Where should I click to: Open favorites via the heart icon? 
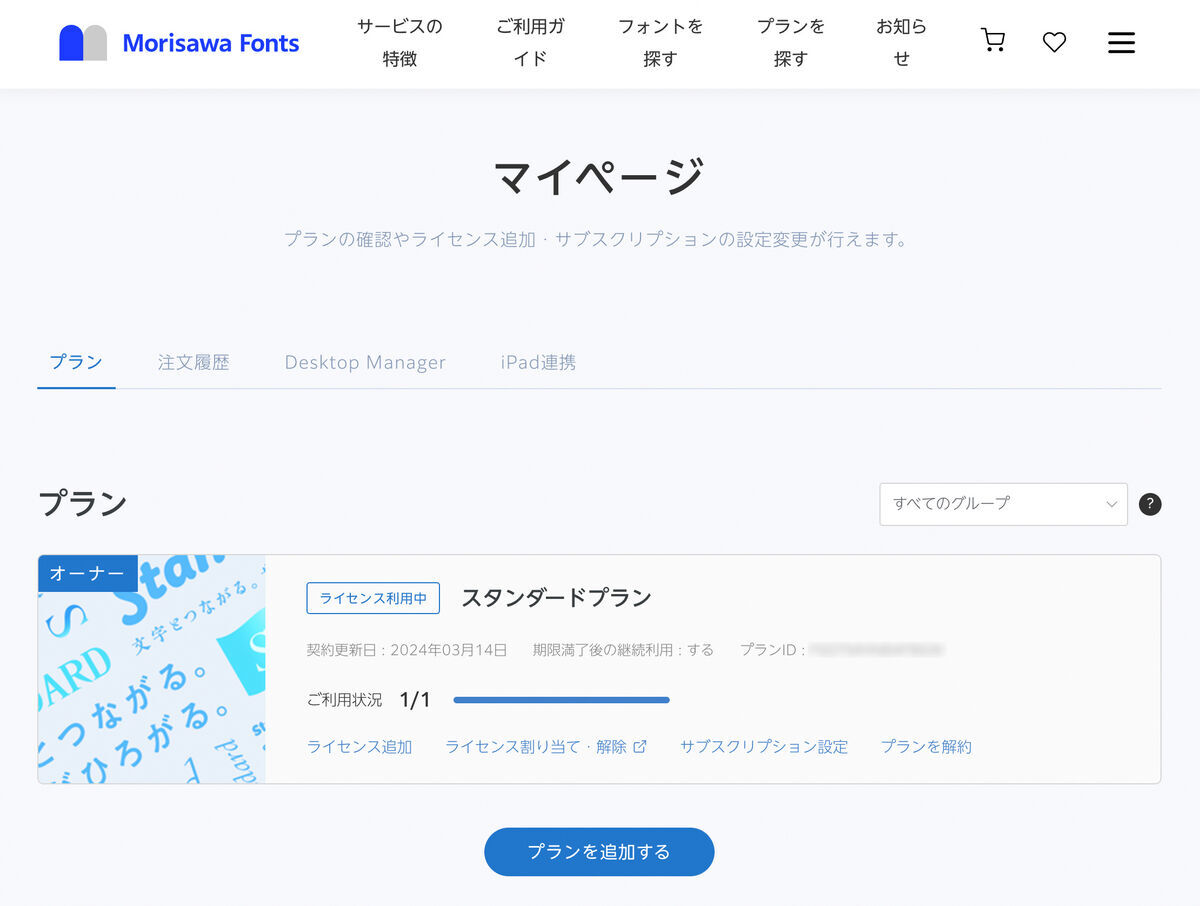[x=1054, y=42]
